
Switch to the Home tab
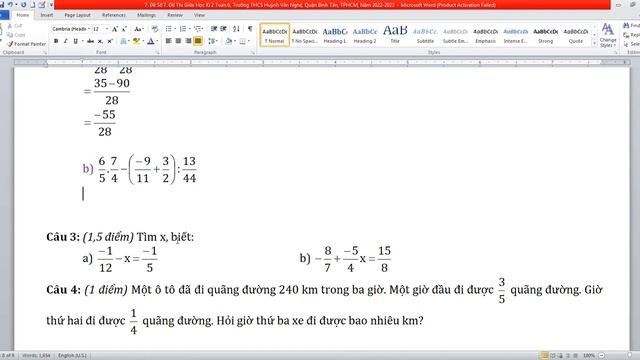22,15
